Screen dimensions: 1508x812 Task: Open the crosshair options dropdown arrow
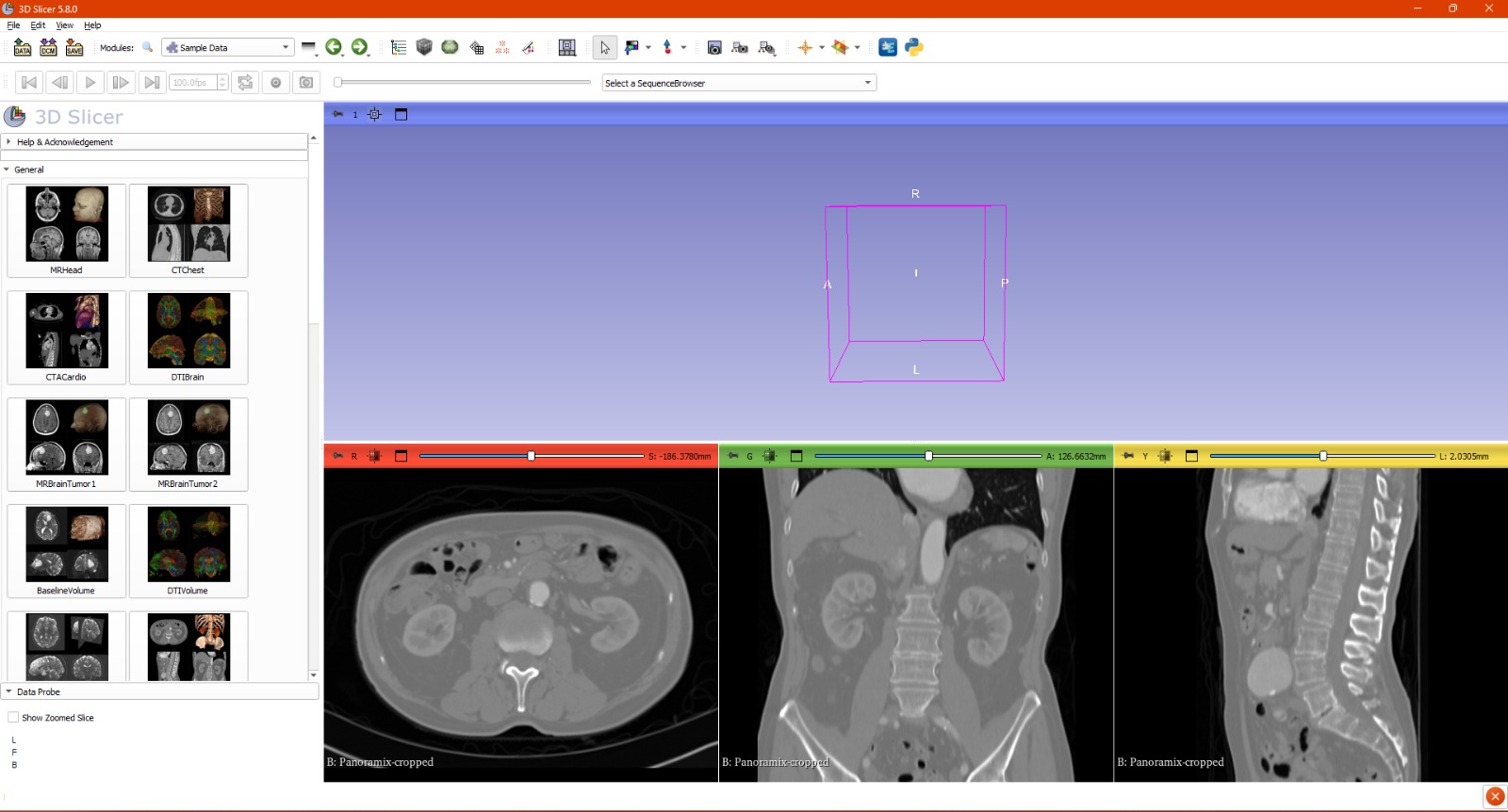[x=822, y=47]
